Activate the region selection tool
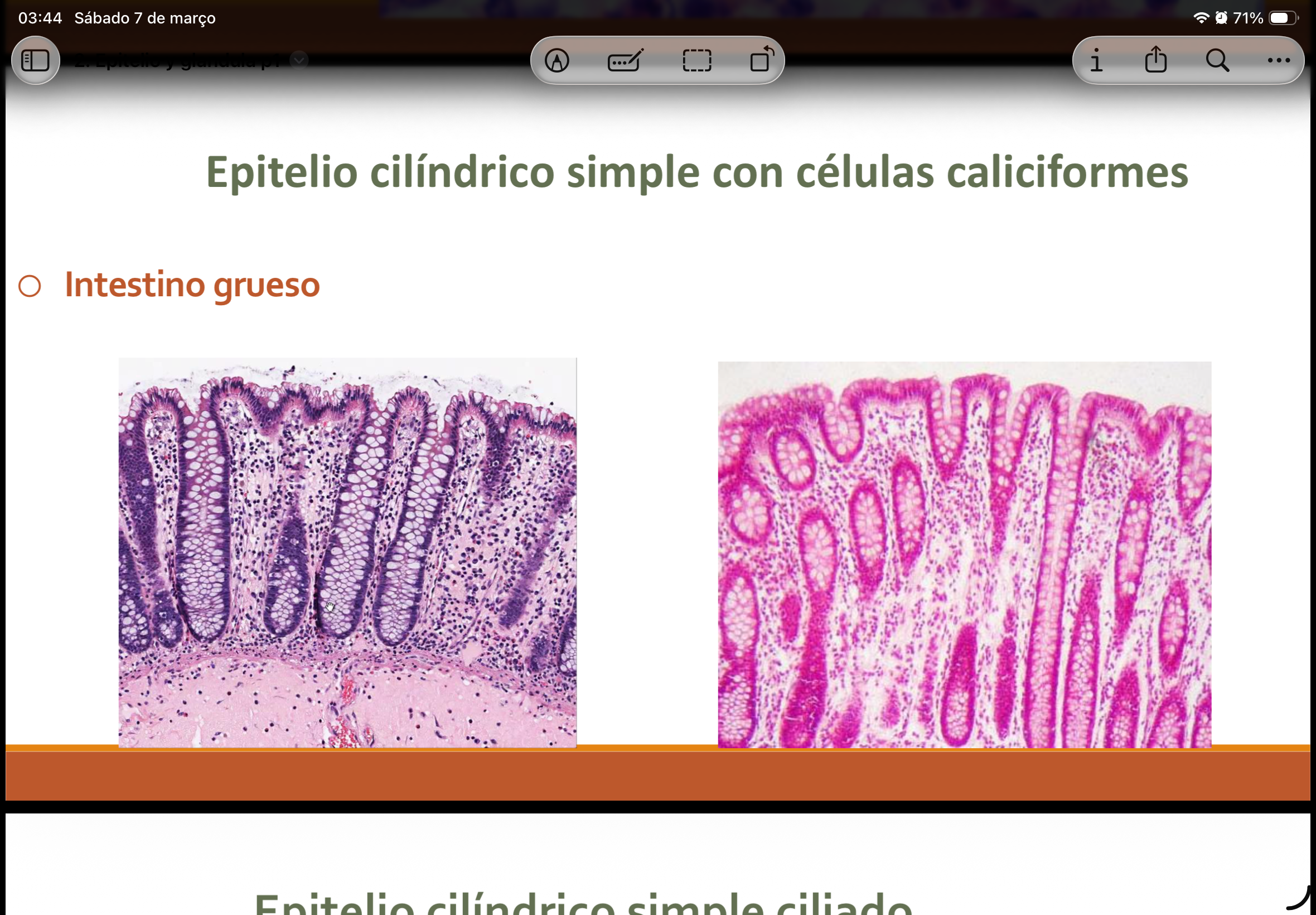Screen dimensions: 1316x915 [x=696, y=60]
